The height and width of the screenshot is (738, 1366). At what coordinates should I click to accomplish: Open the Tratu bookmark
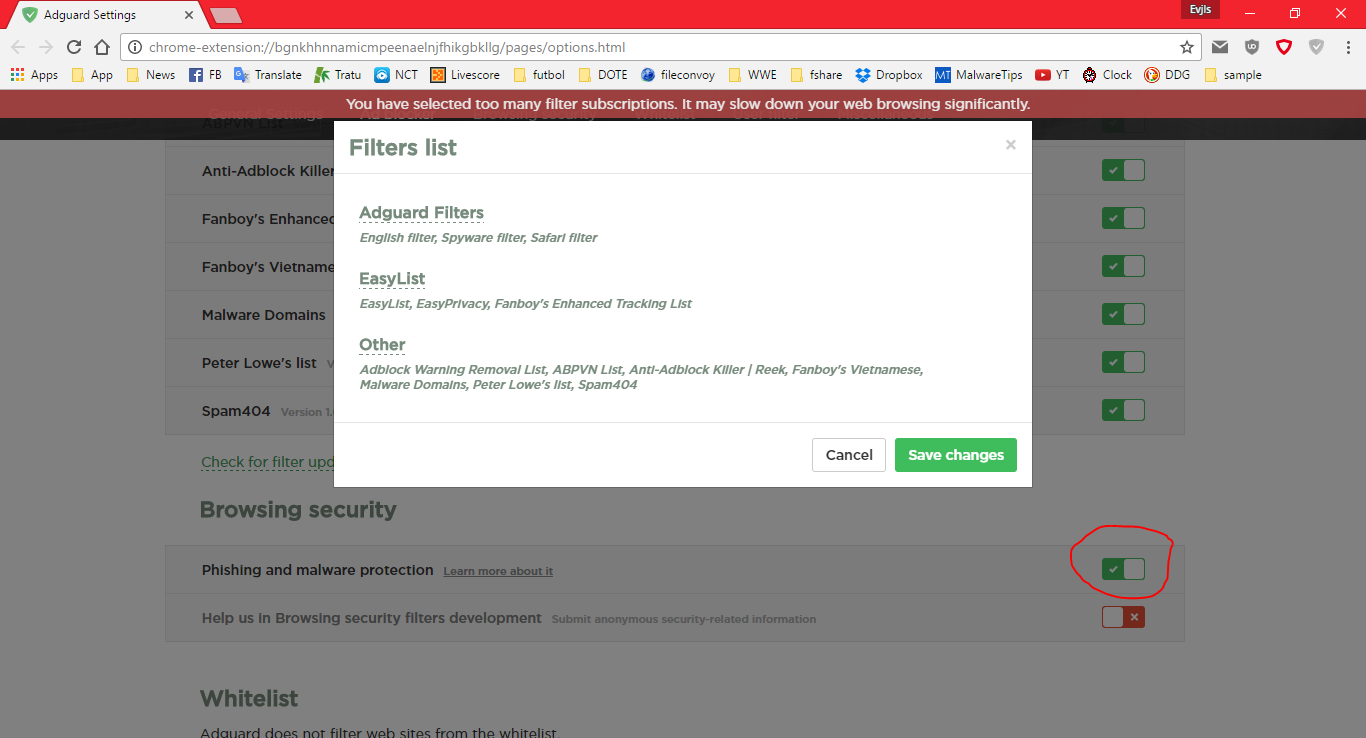tap(337, 75)
